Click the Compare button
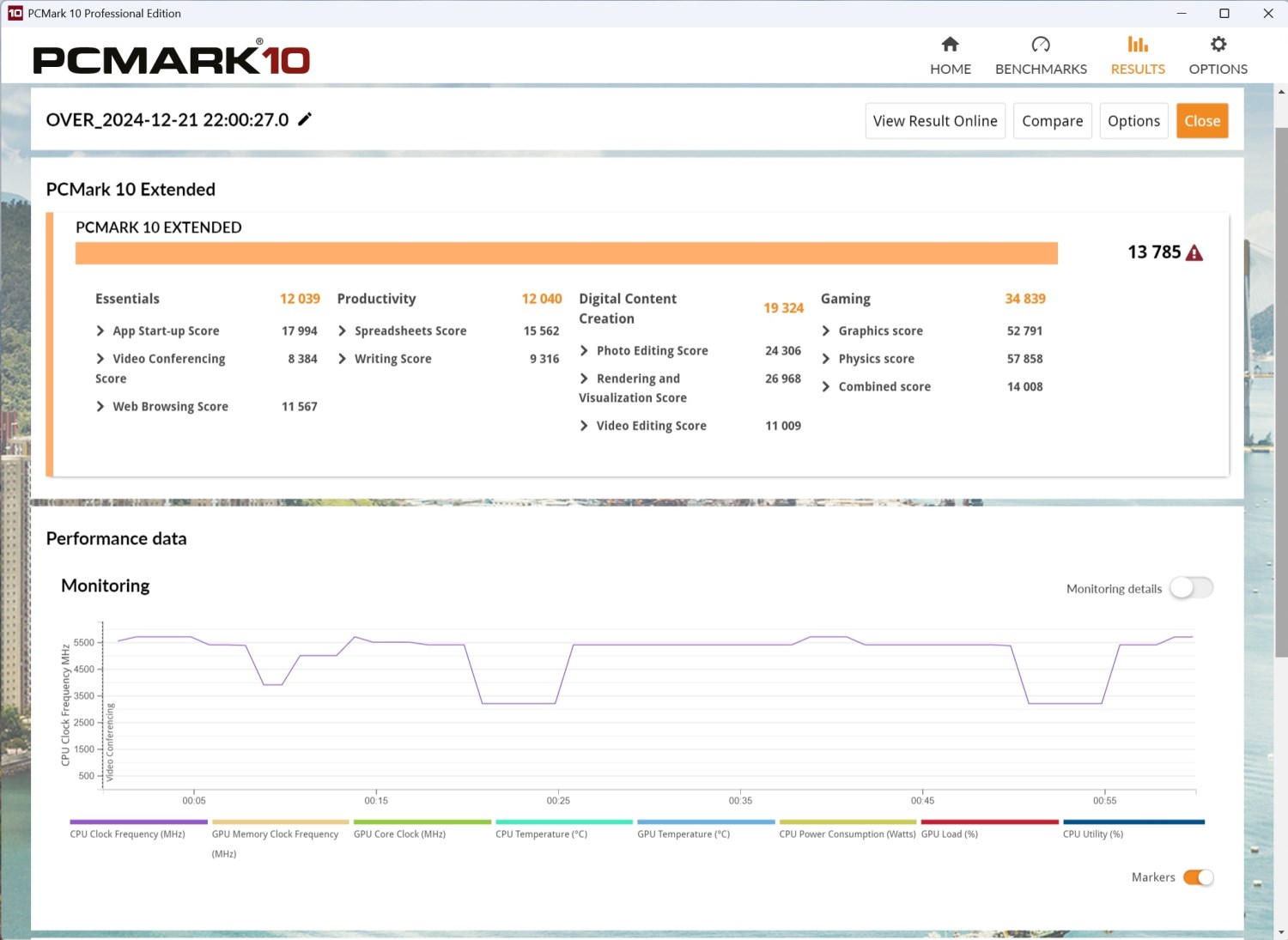 1052,121
